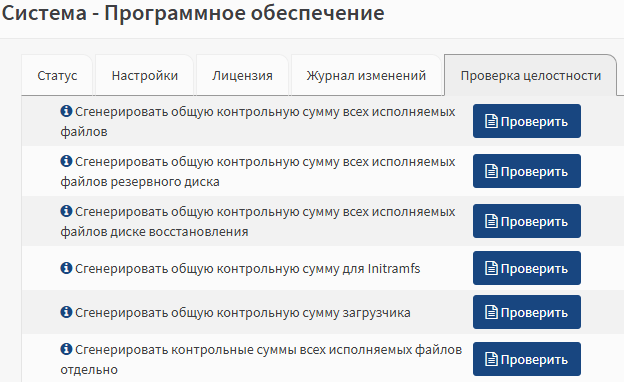Click Проверить button for bootloader checksum
This screenshot has width=624, height=382.
526,312
